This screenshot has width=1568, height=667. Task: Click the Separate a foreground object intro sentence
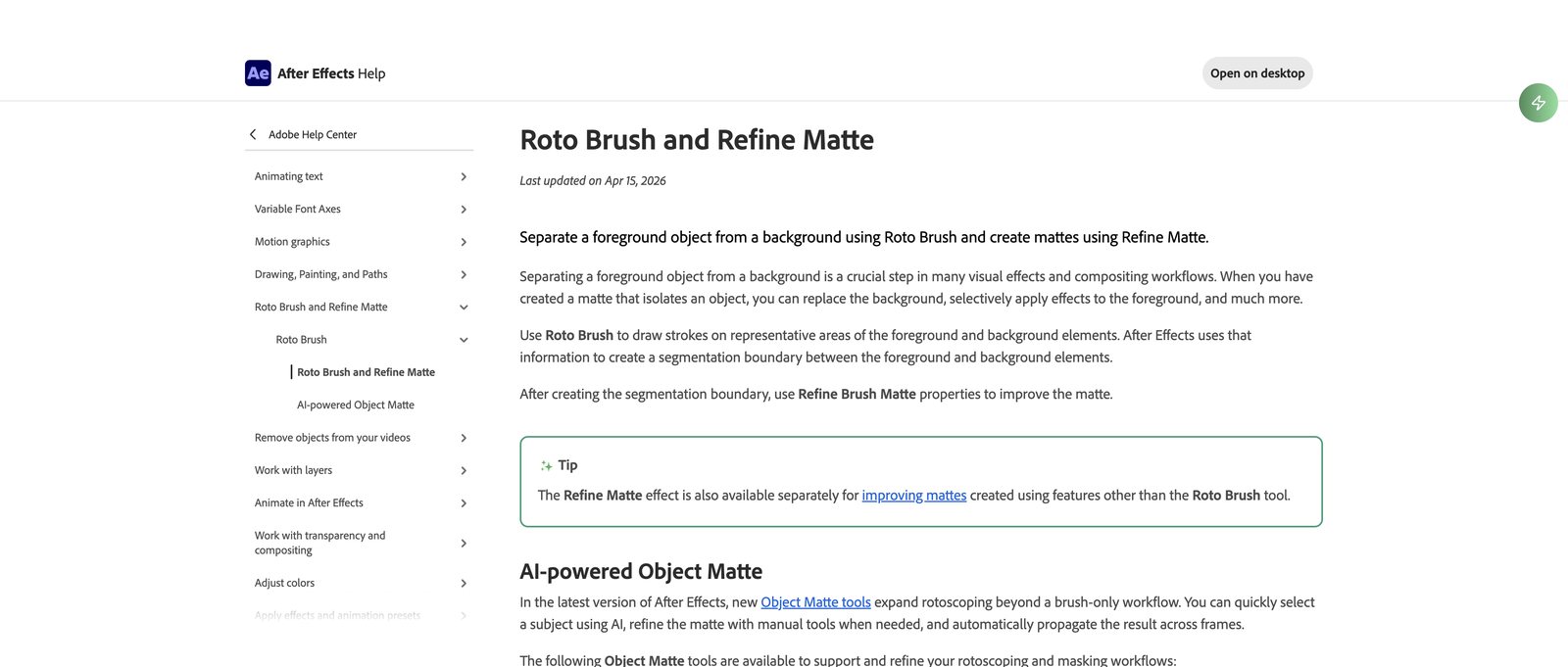[864, 237]
